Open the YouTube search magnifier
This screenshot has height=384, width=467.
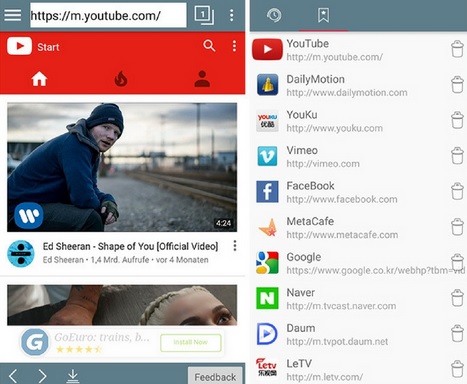pyautogui.click(x=209, y=46)
